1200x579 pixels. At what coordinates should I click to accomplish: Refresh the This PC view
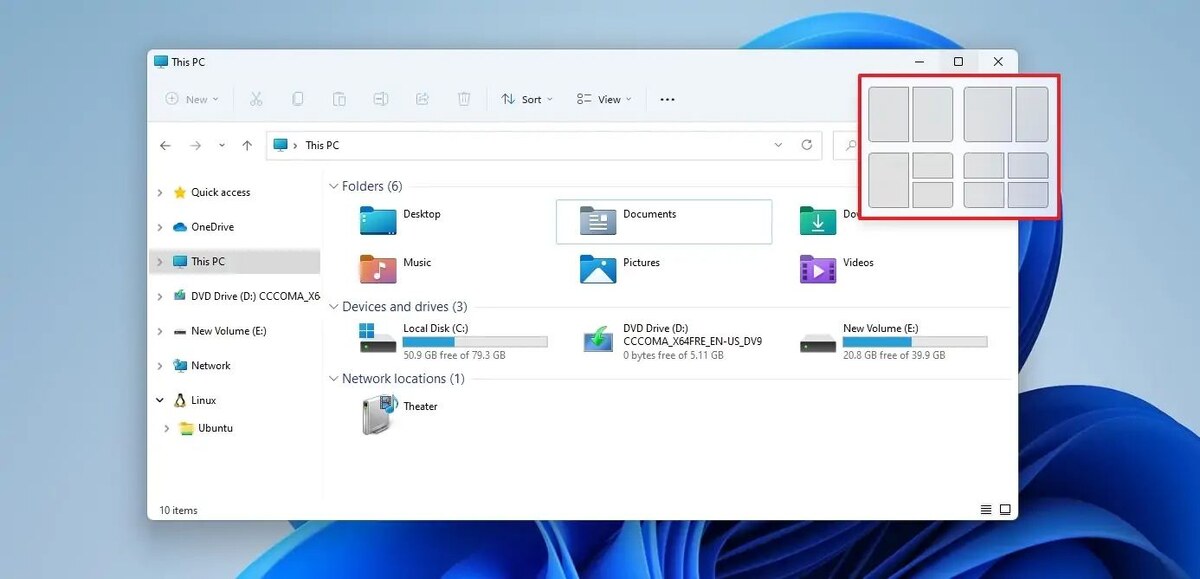click(x=807, y=145)
